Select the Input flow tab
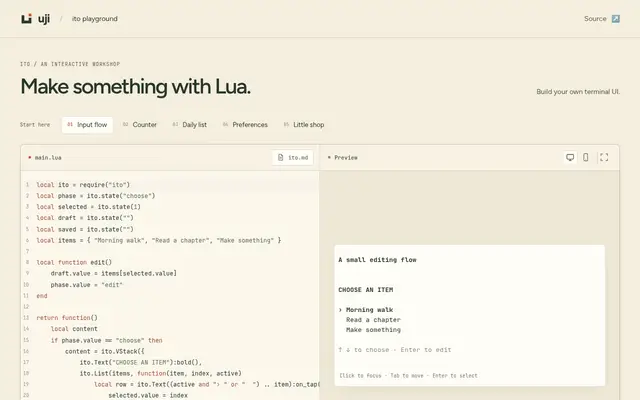 [87, 125]
